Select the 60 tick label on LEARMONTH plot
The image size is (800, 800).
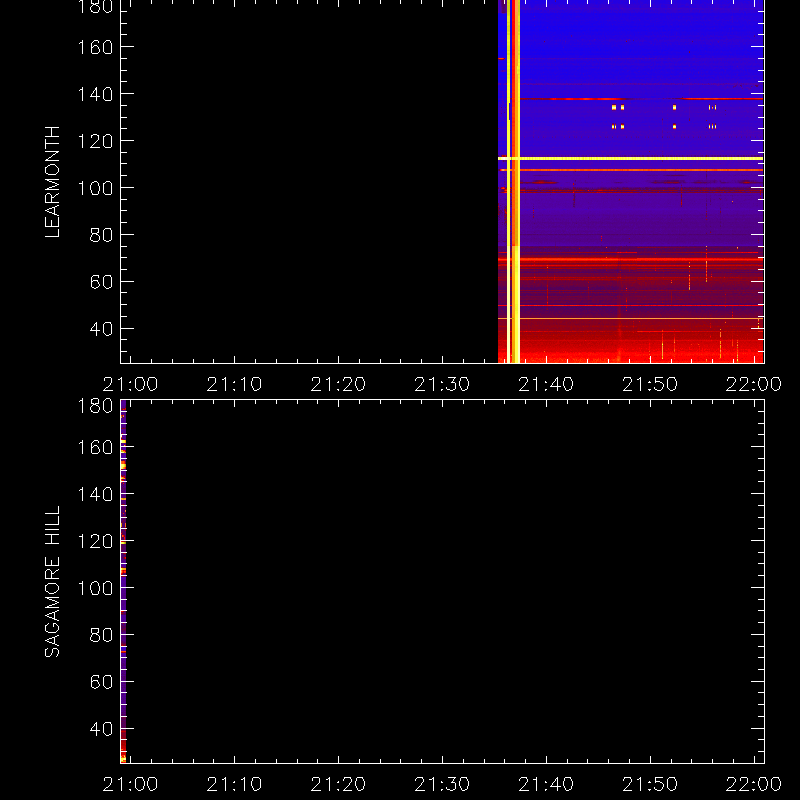coord(101,282)
